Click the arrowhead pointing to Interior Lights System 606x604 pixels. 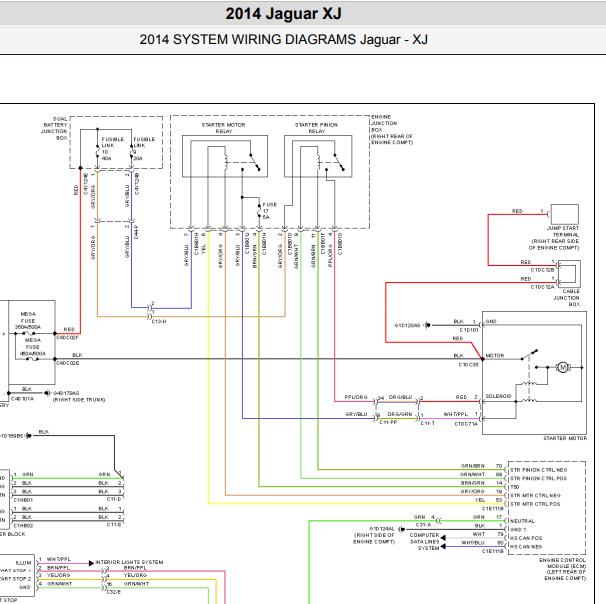coord(91,563)
